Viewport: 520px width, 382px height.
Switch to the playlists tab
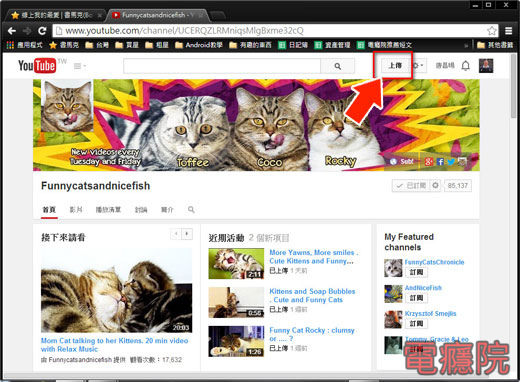tap(108, 210)
